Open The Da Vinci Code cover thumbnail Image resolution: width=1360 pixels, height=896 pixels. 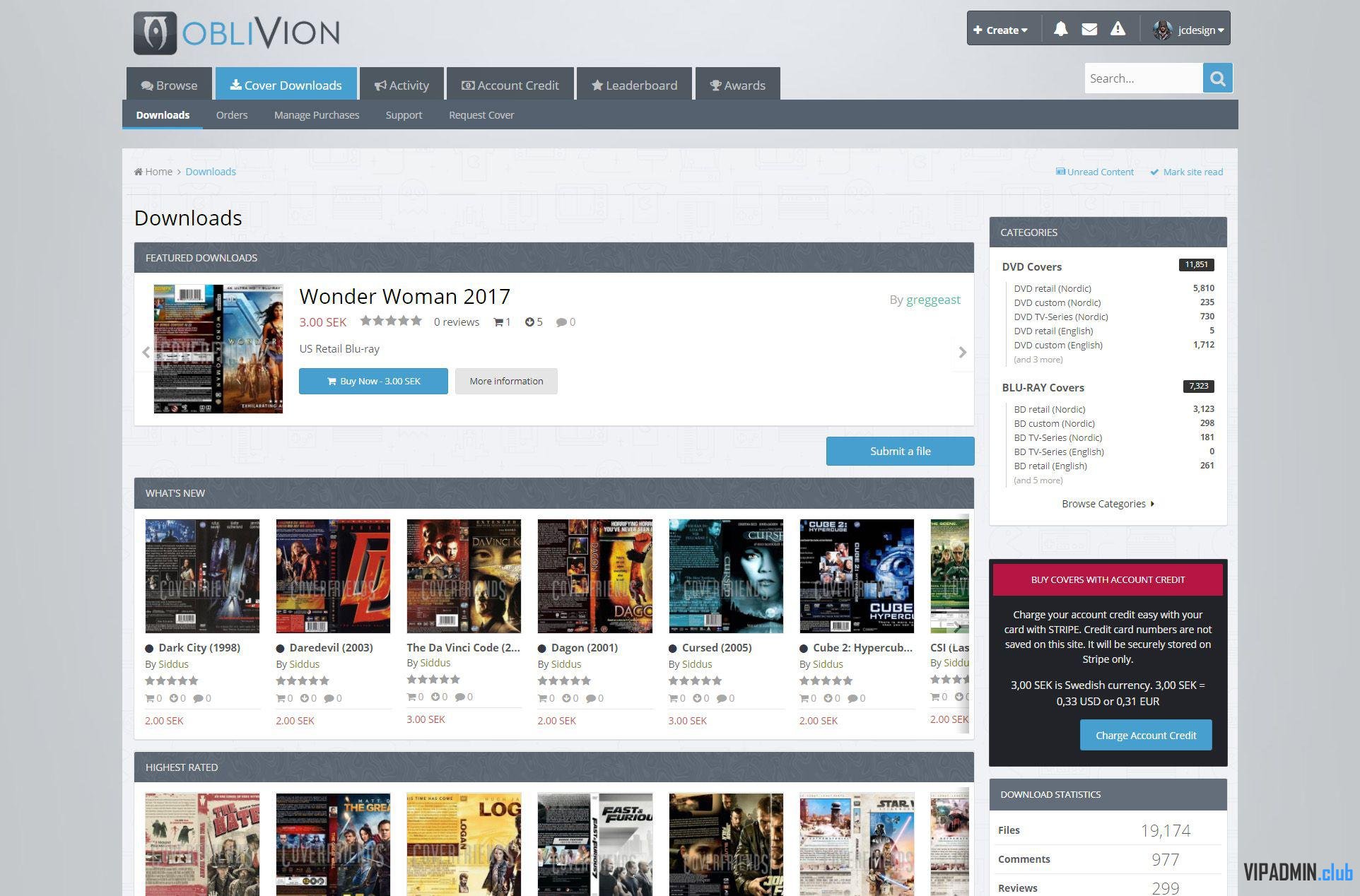[464, 576]
